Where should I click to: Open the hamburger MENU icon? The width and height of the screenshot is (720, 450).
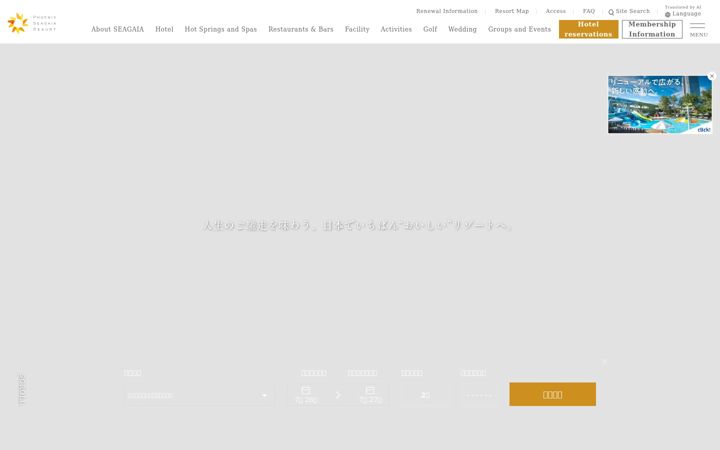click(698, 29)
